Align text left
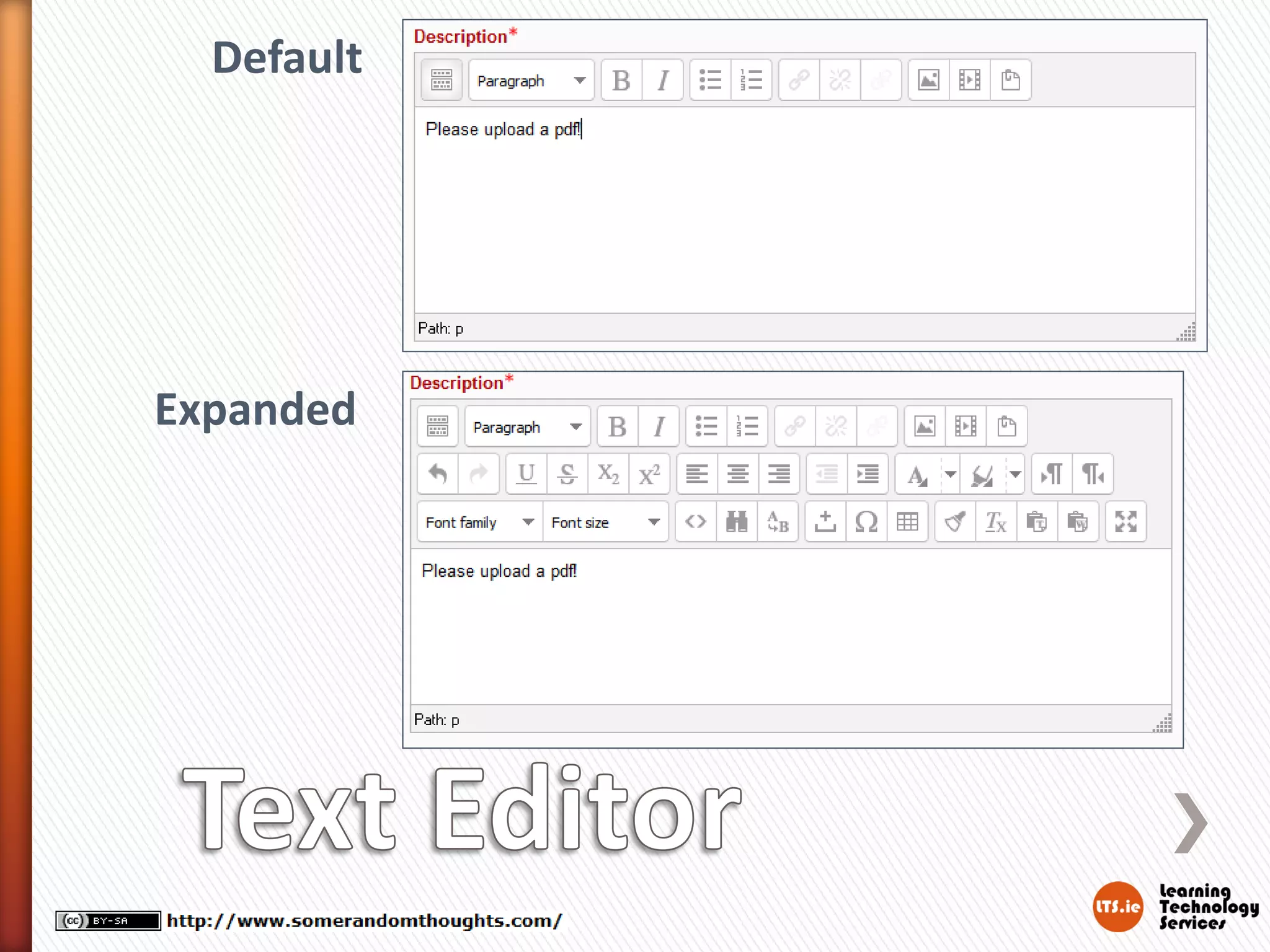This screenshot has width=1270, height=952. (697, 474)
